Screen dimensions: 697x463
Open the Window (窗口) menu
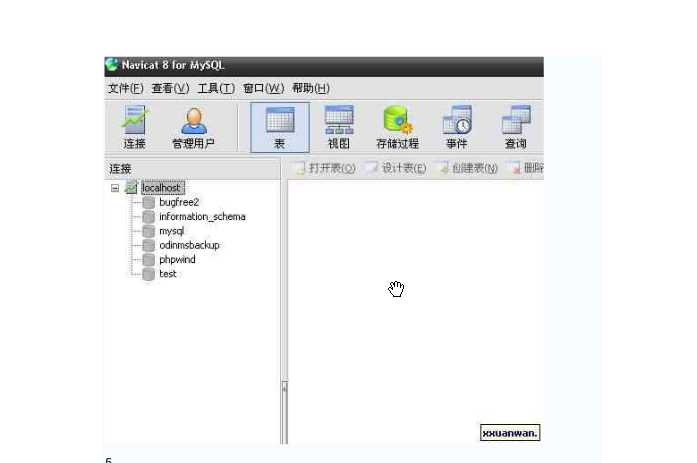264,88
